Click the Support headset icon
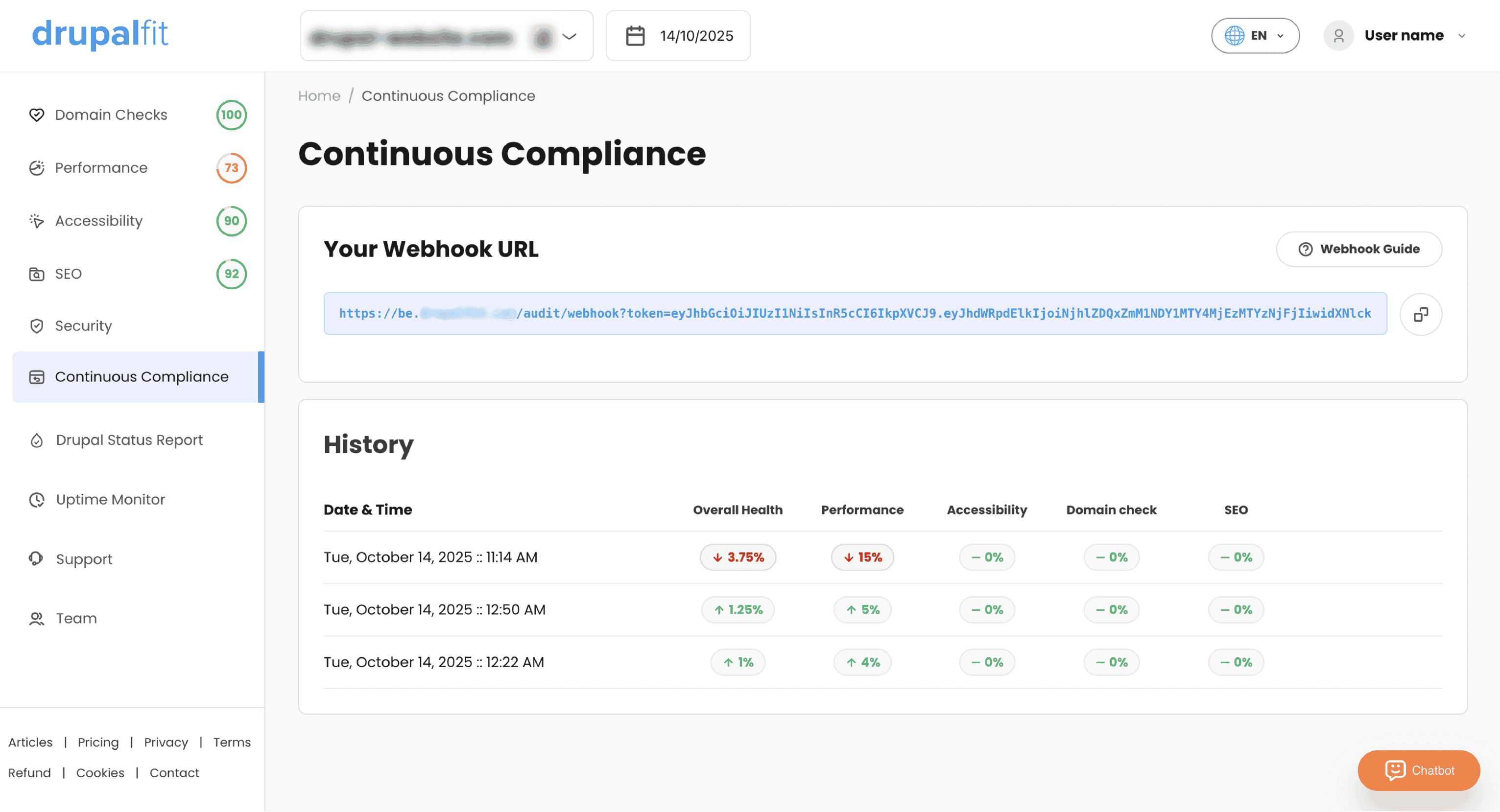 37,559
